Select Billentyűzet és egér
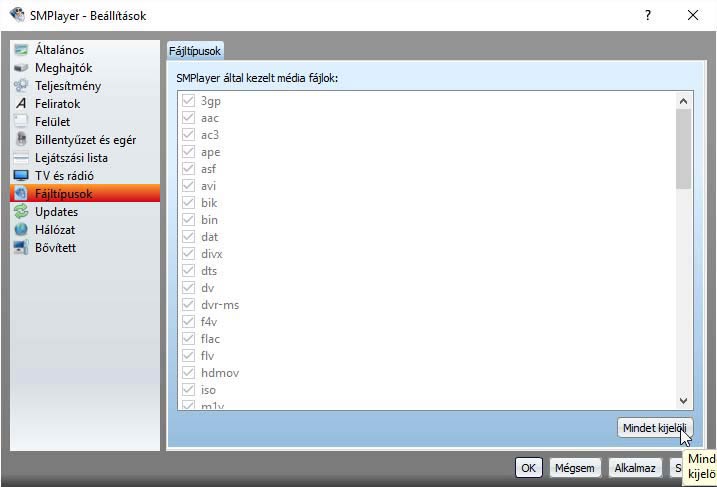Screen dimensions: 717x487 tap(85, 139)
